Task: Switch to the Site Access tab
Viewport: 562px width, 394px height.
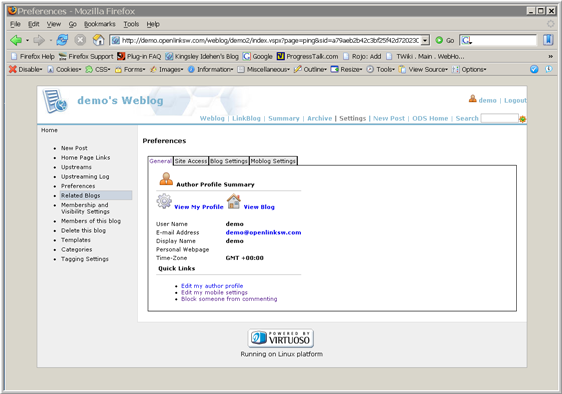Action: point(191,161)
